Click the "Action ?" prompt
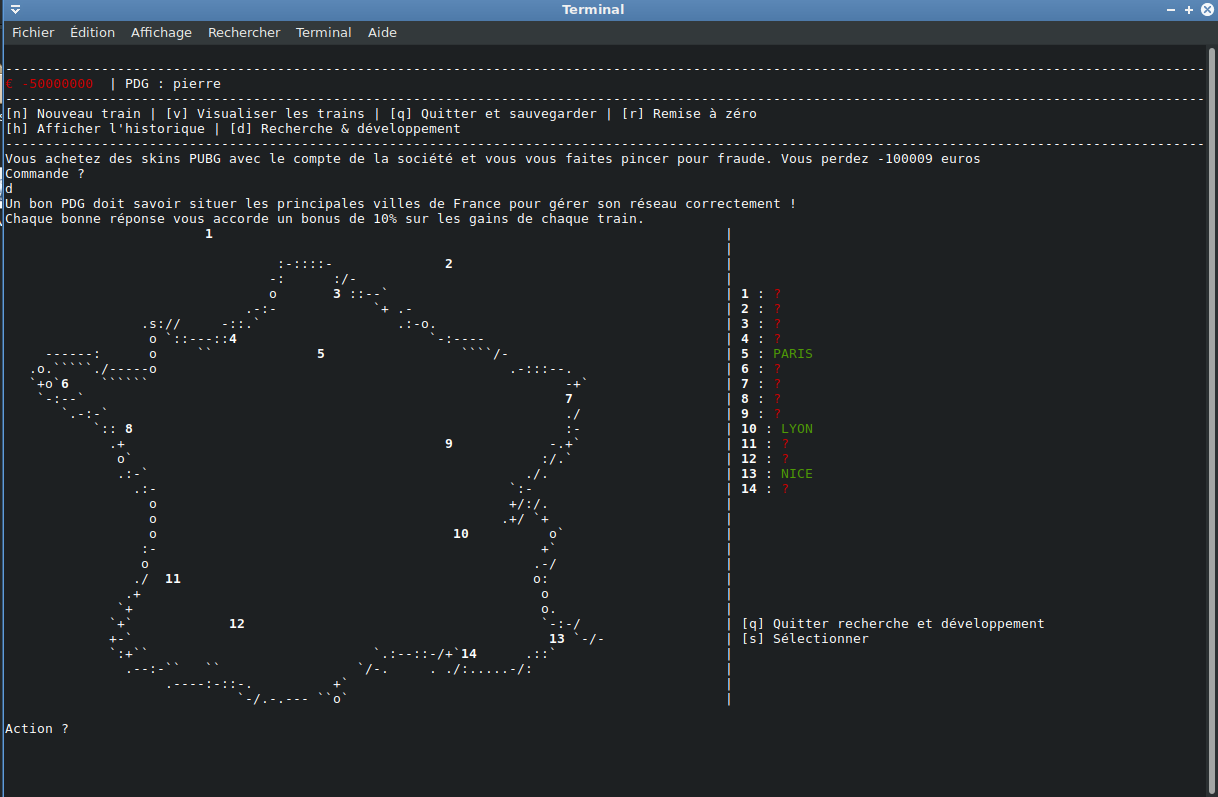 pyautogui.click(x=37, y=729)
